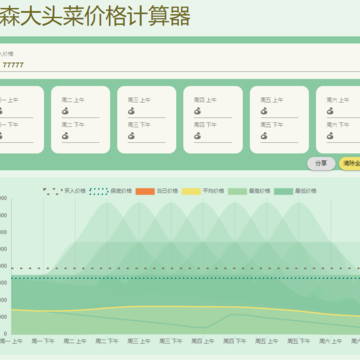Click the turnip icon for 周四 下午
The image size is (360, 360).
pos(198,136)
